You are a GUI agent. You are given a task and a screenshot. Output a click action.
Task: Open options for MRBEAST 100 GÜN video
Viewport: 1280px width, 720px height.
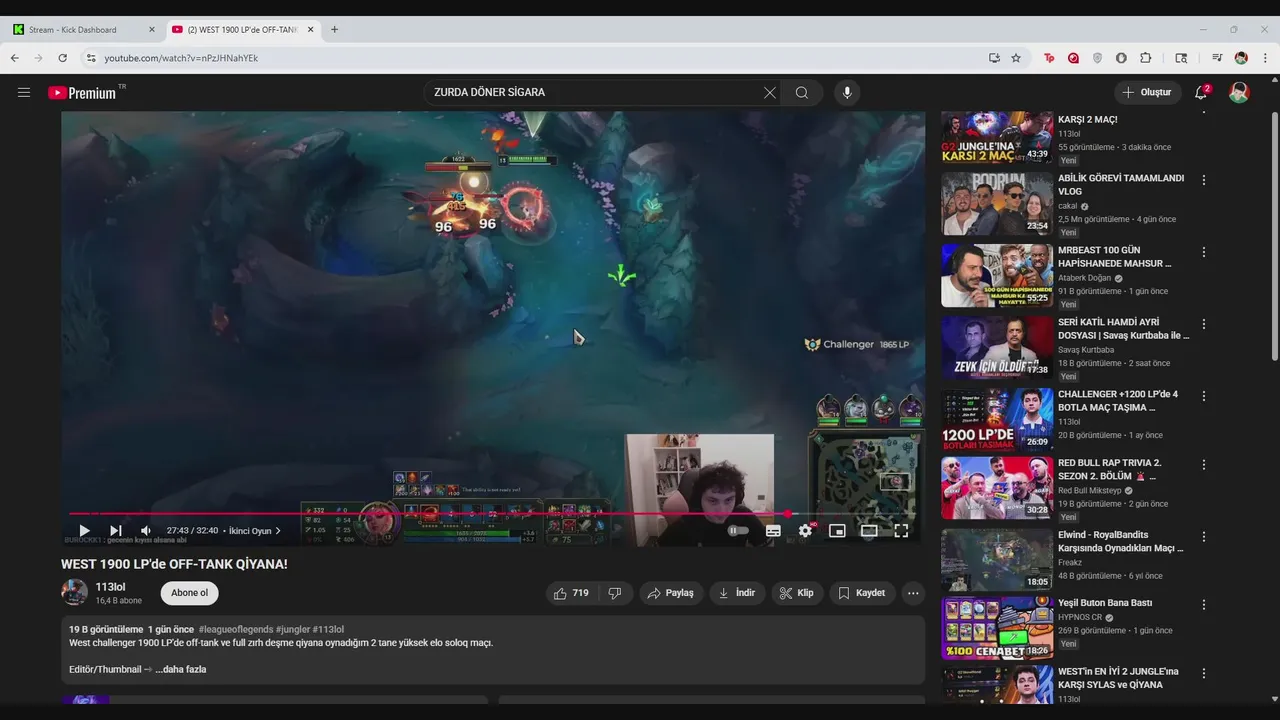coord(1204,252)
